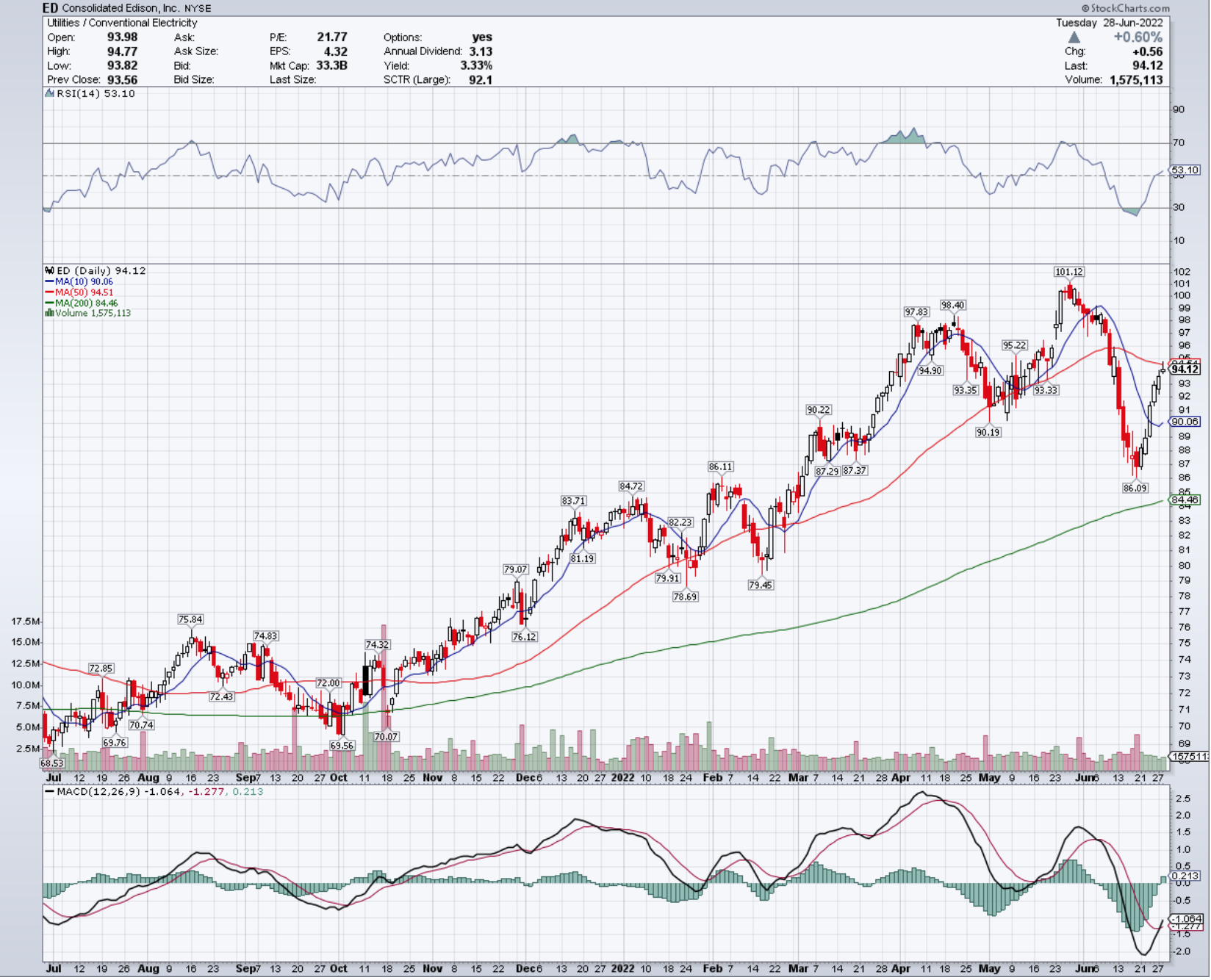Click the Prev Close value 93.56

[x=123, y=80]
